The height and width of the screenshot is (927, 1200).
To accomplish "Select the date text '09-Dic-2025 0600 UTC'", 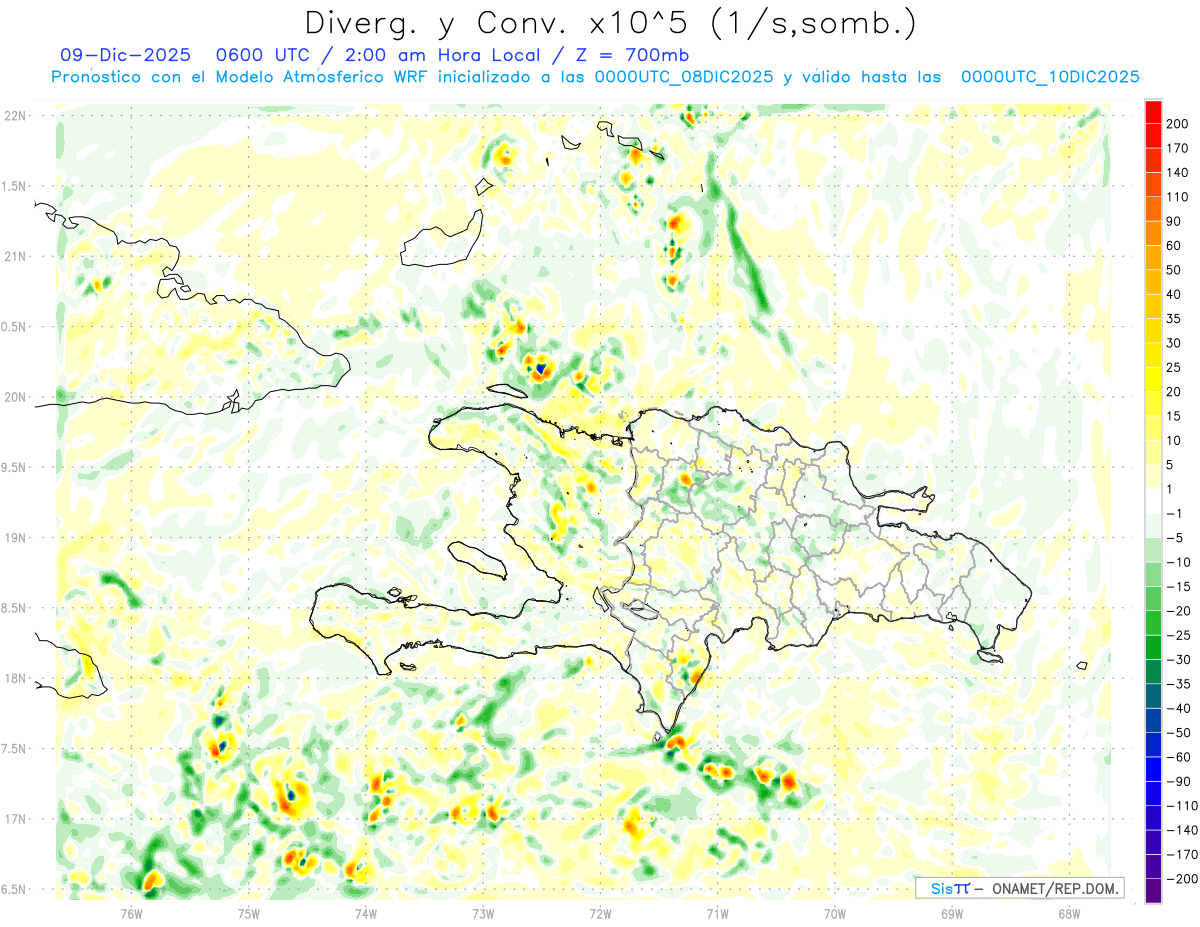I will 189,55.
